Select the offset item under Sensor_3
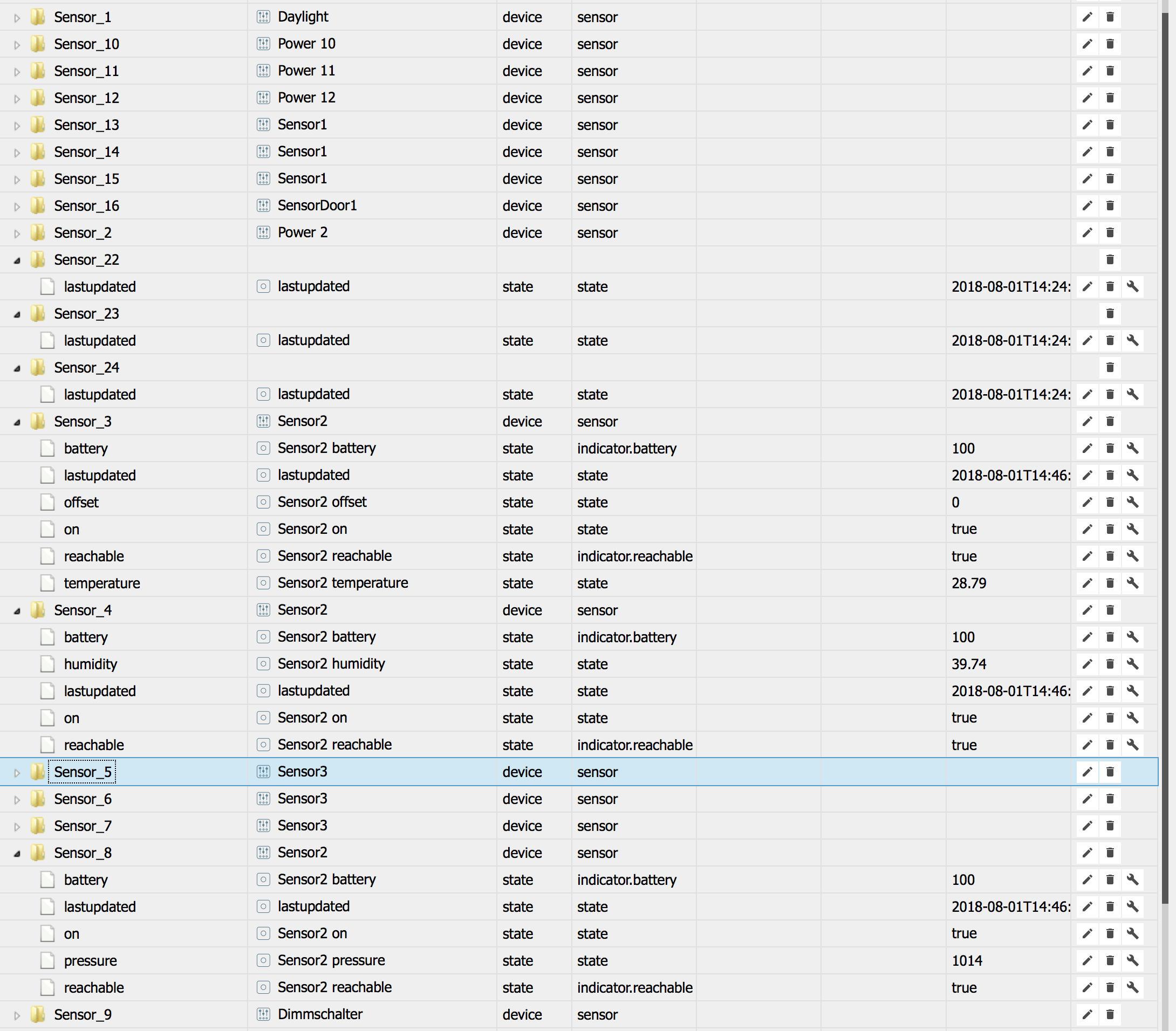 81,503
